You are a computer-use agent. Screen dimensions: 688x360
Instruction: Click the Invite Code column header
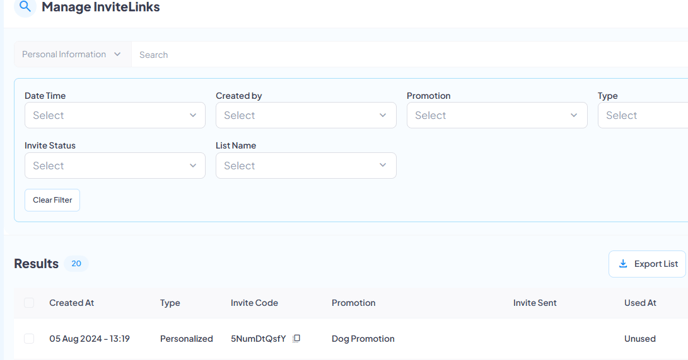pyautogui.click(x=254, y=303)
